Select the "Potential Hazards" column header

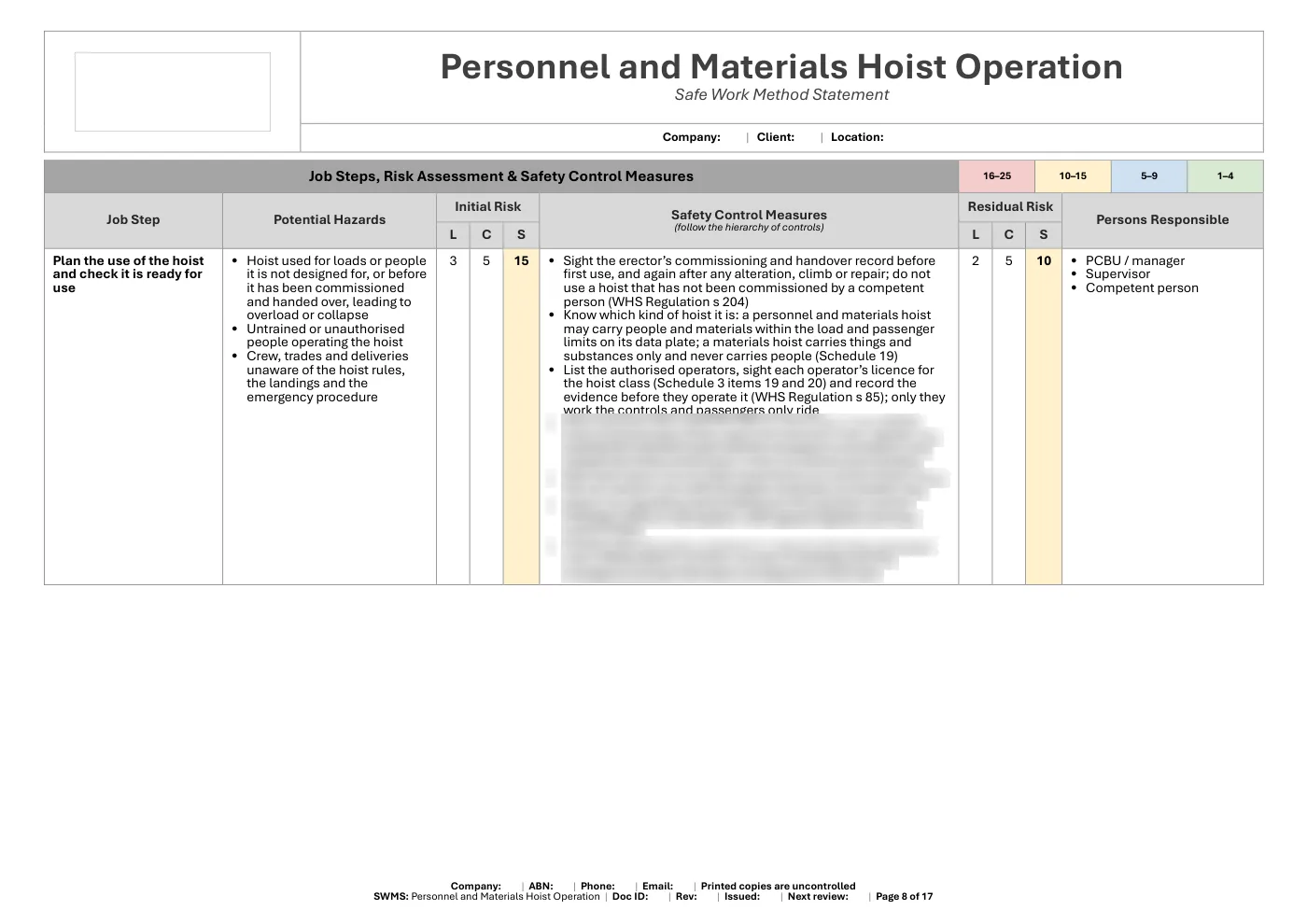point(330,219)
